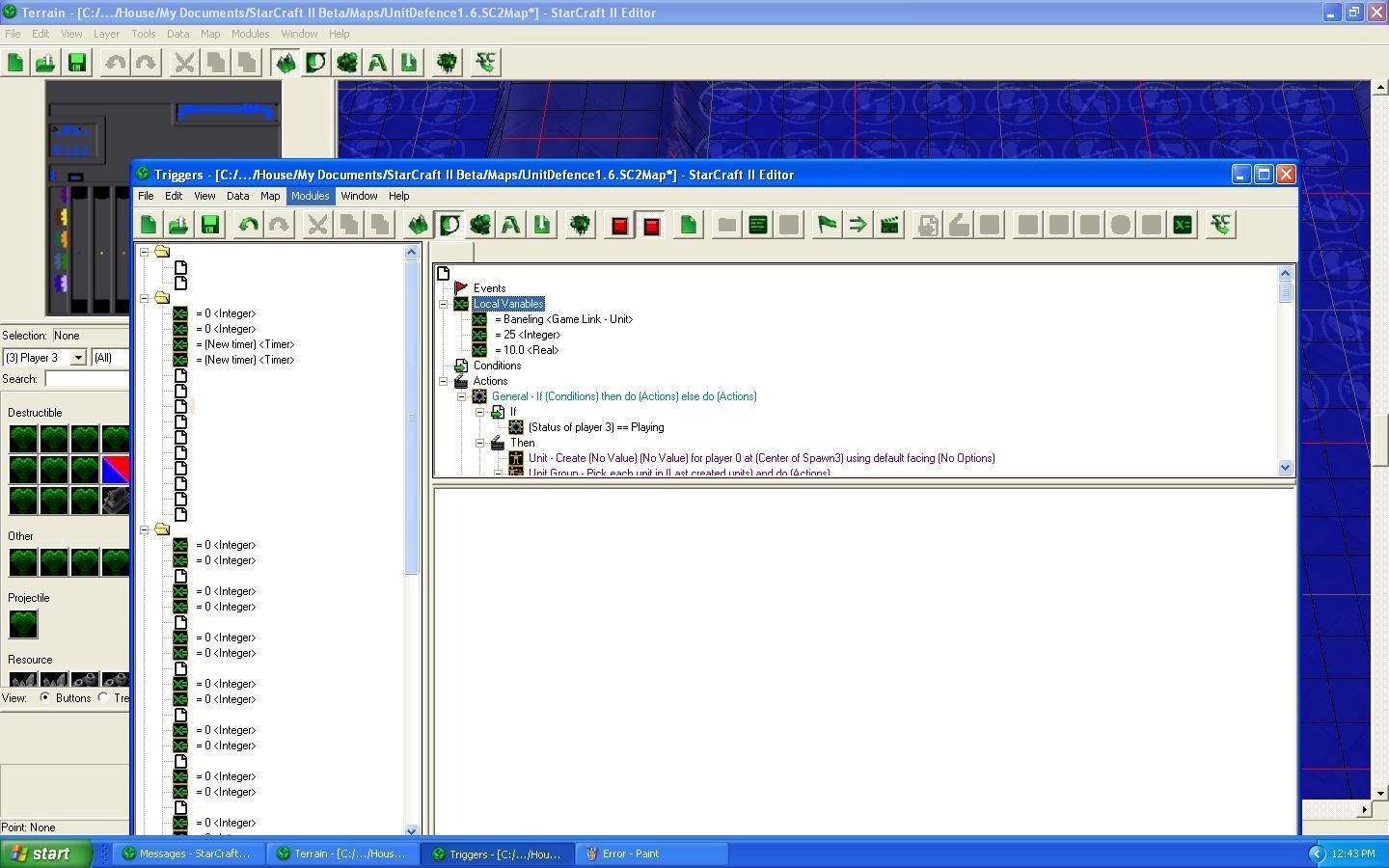The image size is (1389, 868).
Task: Click green New Comment toolbar icon
Action: pos(758,225)
